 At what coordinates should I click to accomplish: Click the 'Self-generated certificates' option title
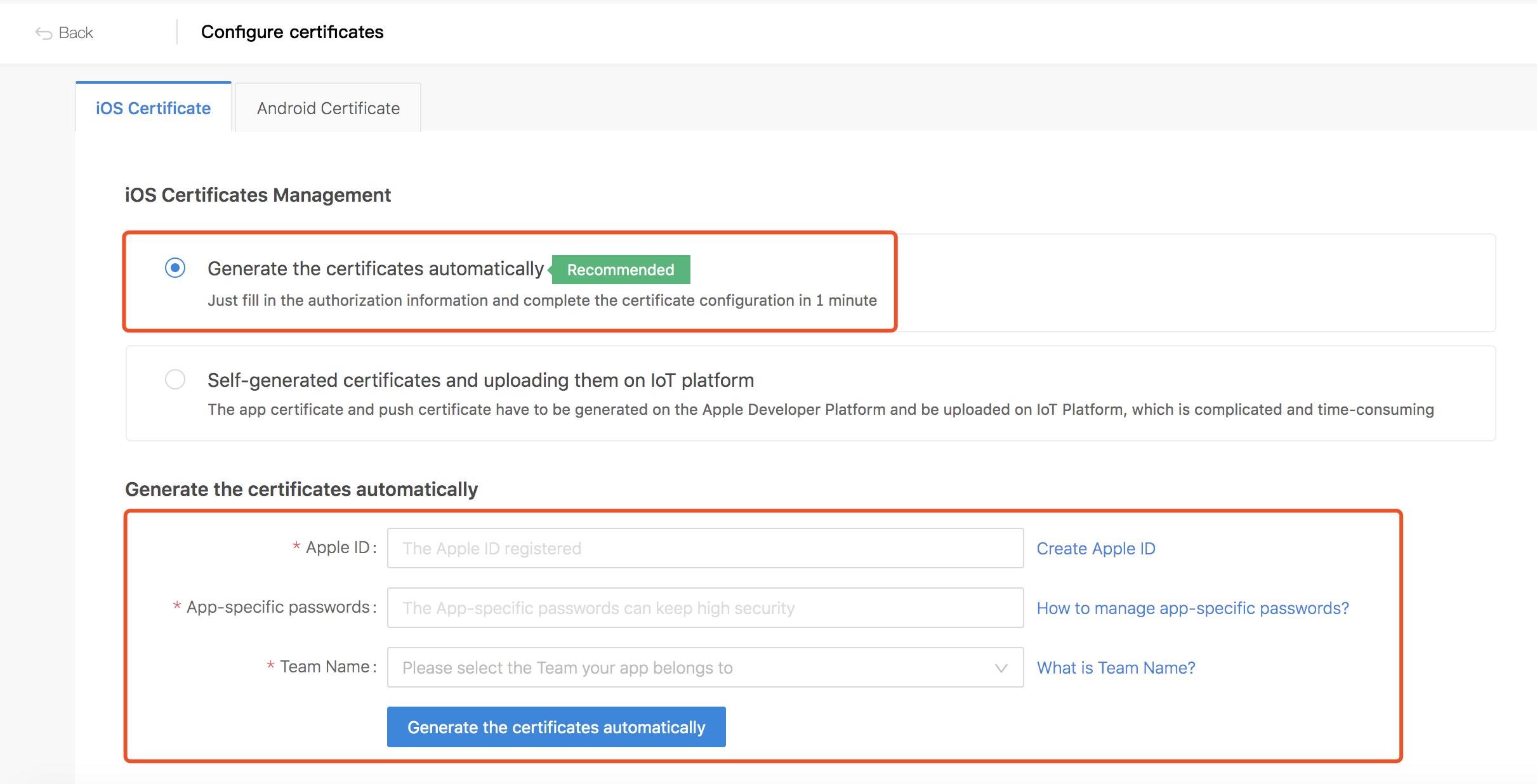click(480, 381)
